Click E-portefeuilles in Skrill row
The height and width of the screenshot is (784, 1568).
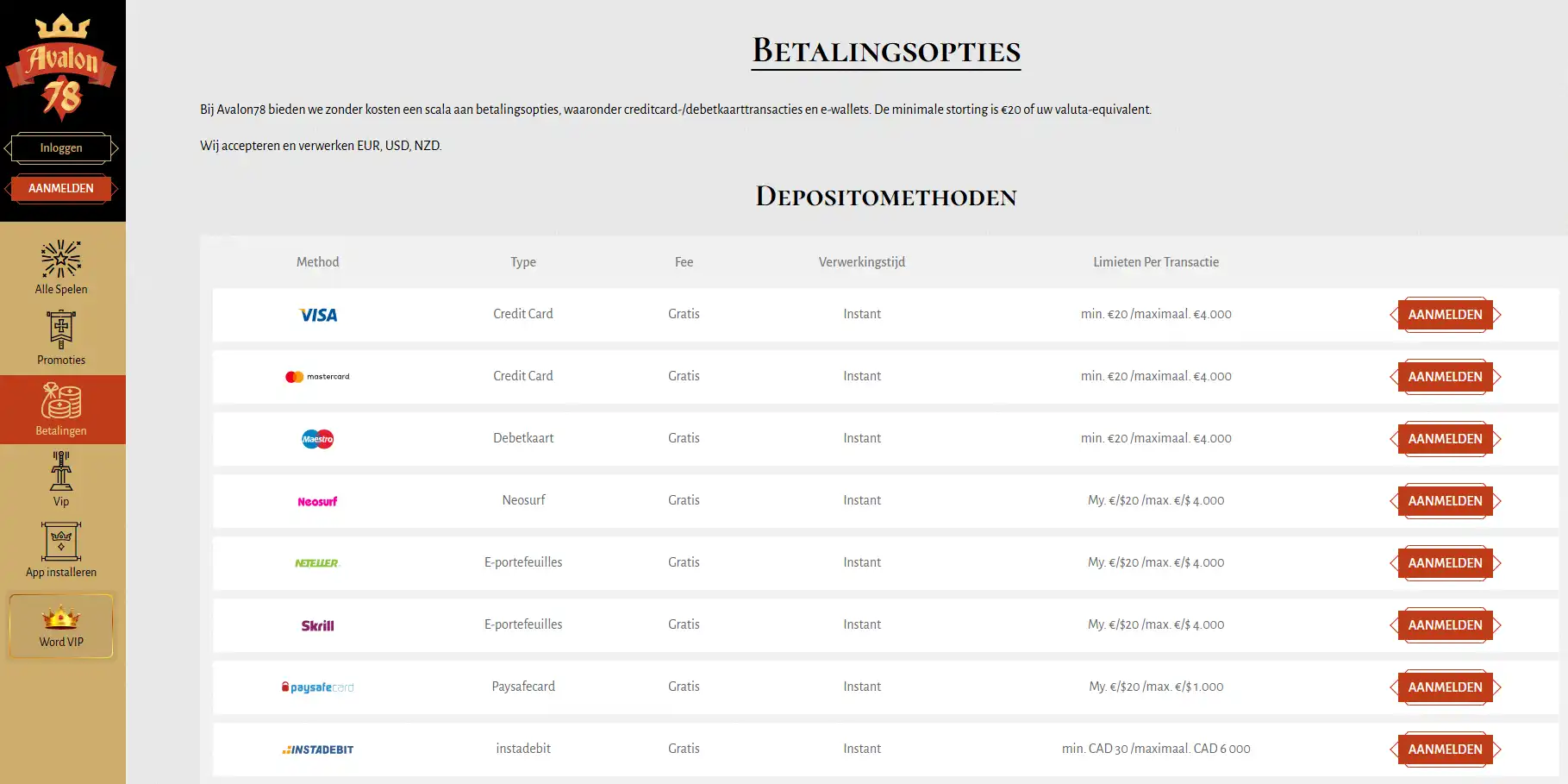click(523, 624)
